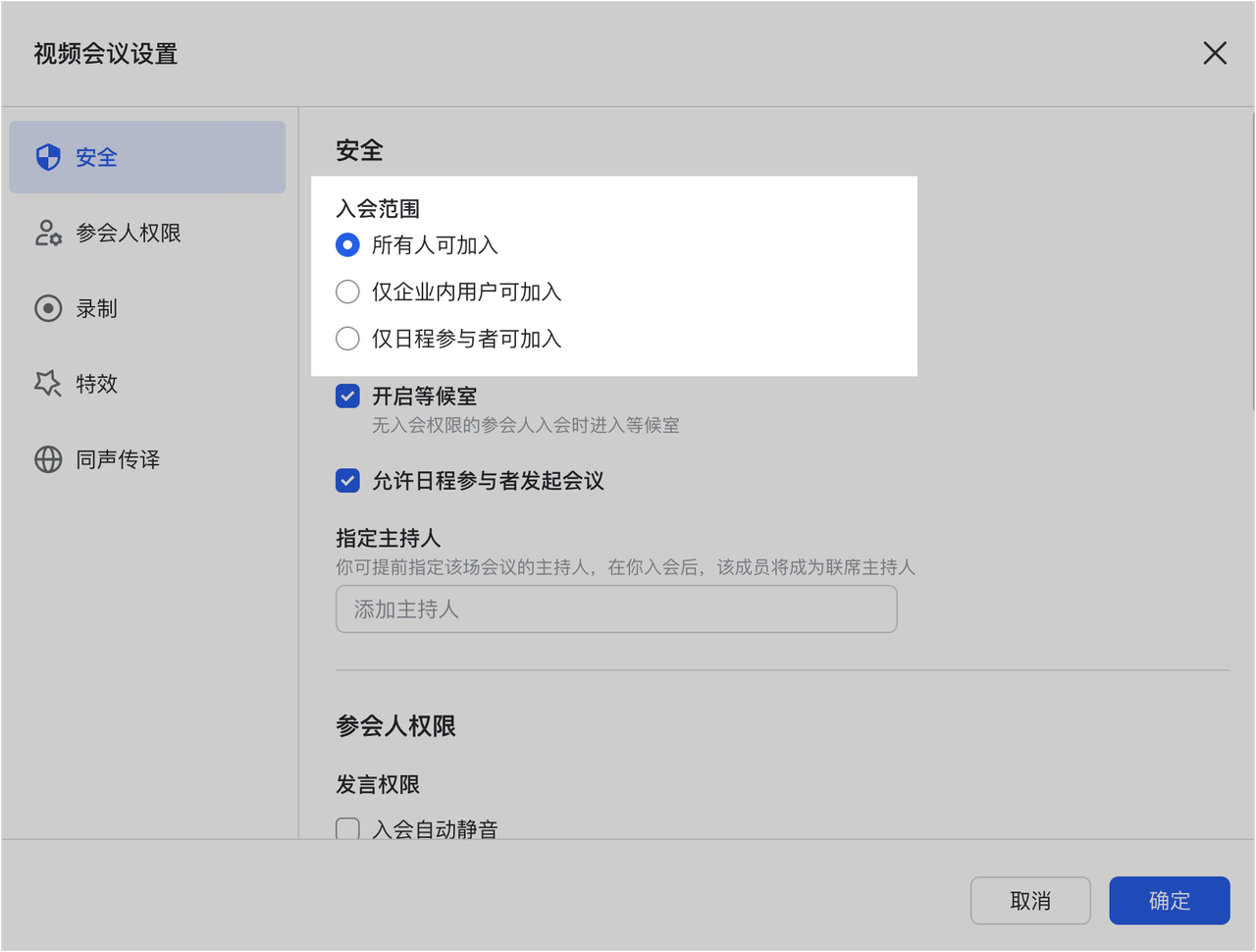Choose 仅企业内用户可加入 radio option

(x=347, y=291)
